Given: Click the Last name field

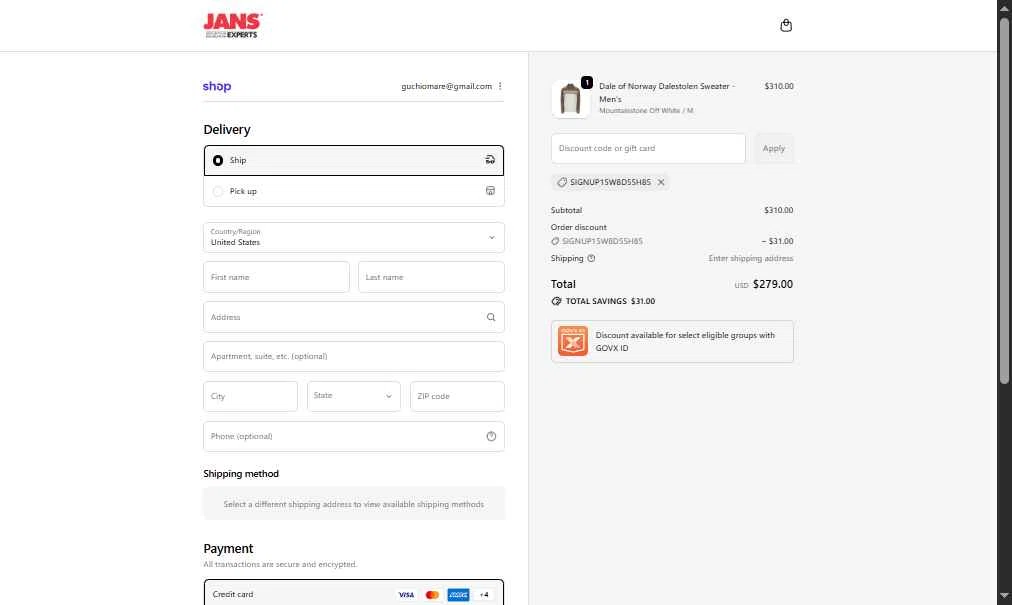Looking at the screenshot, I should [431, 277].
